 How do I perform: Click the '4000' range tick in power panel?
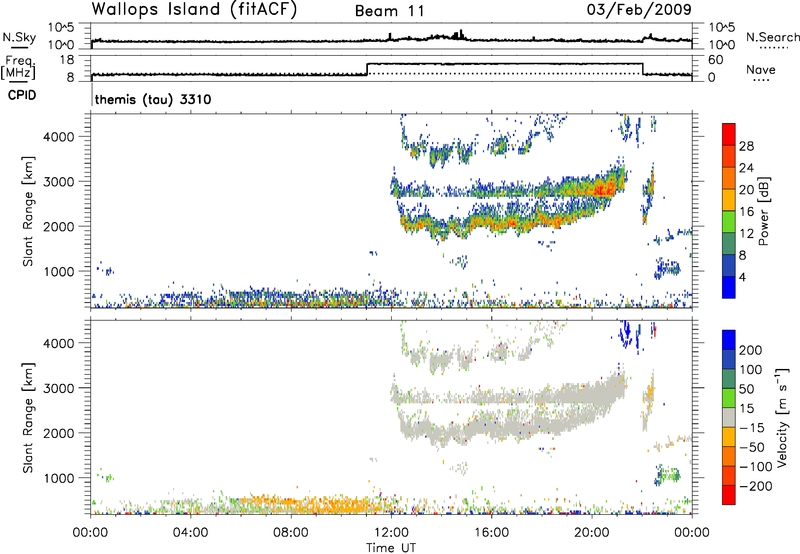(x=58, y=137)
